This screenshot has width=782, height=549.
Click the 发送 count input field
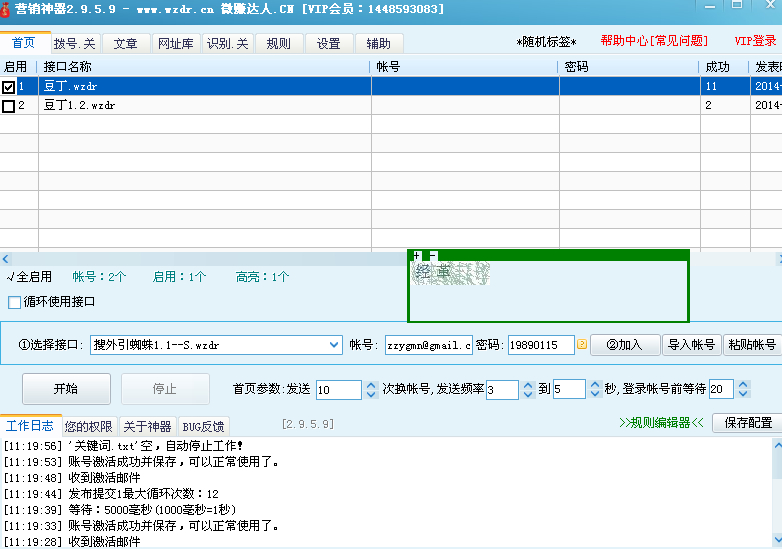tap(339, 389)
